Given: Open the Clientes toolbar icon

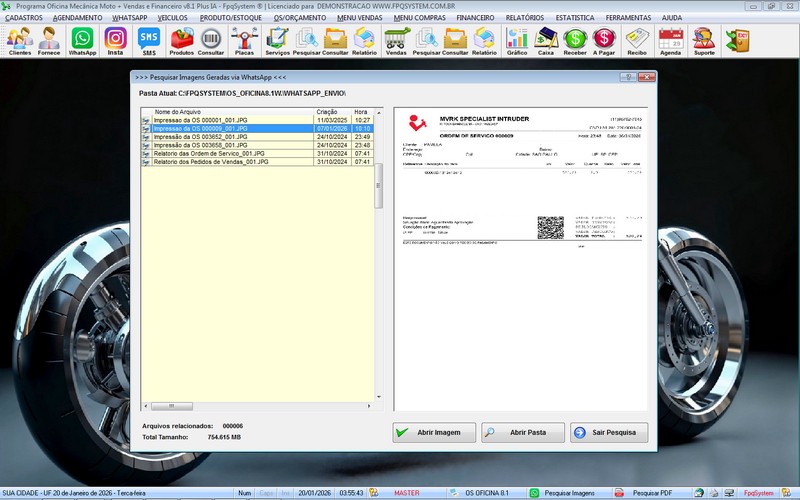Looking at the screenshot, I should click(20, 41).
